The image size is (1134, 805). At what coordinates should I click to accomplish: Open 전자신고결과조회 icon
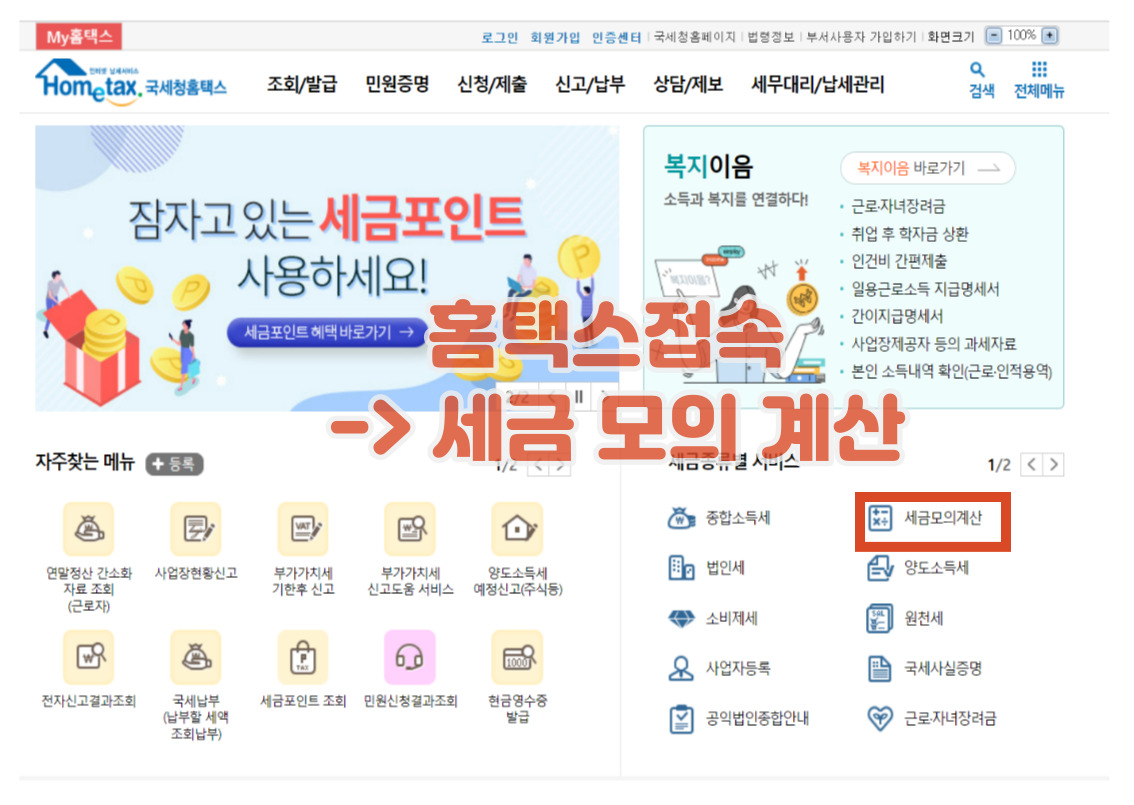tap(88, 657)
